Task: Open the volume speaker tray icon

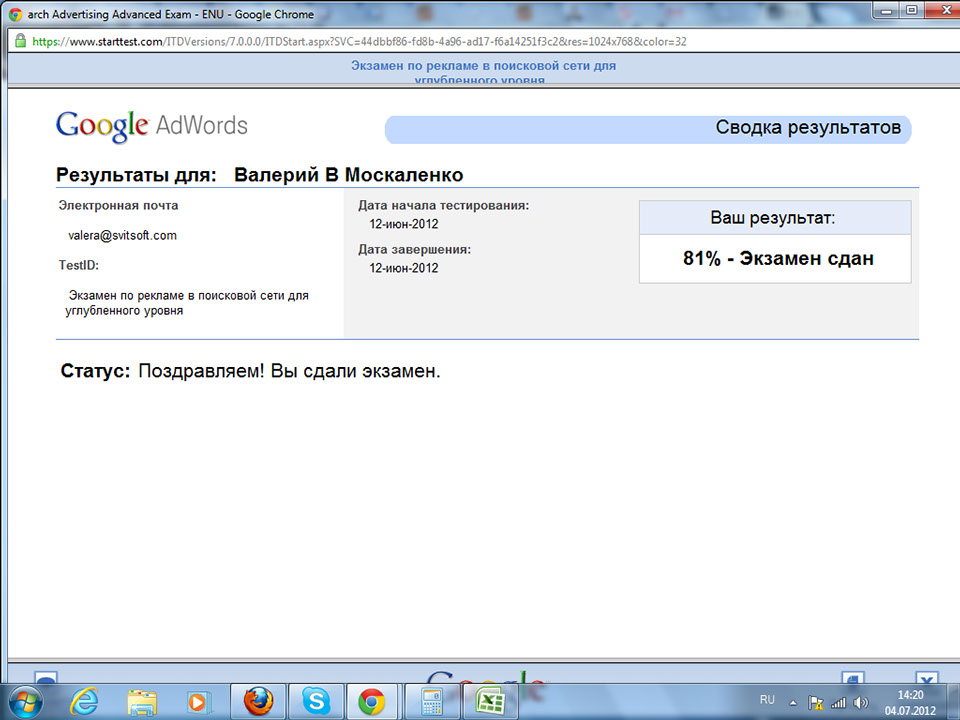Action: tap(861, 703)
